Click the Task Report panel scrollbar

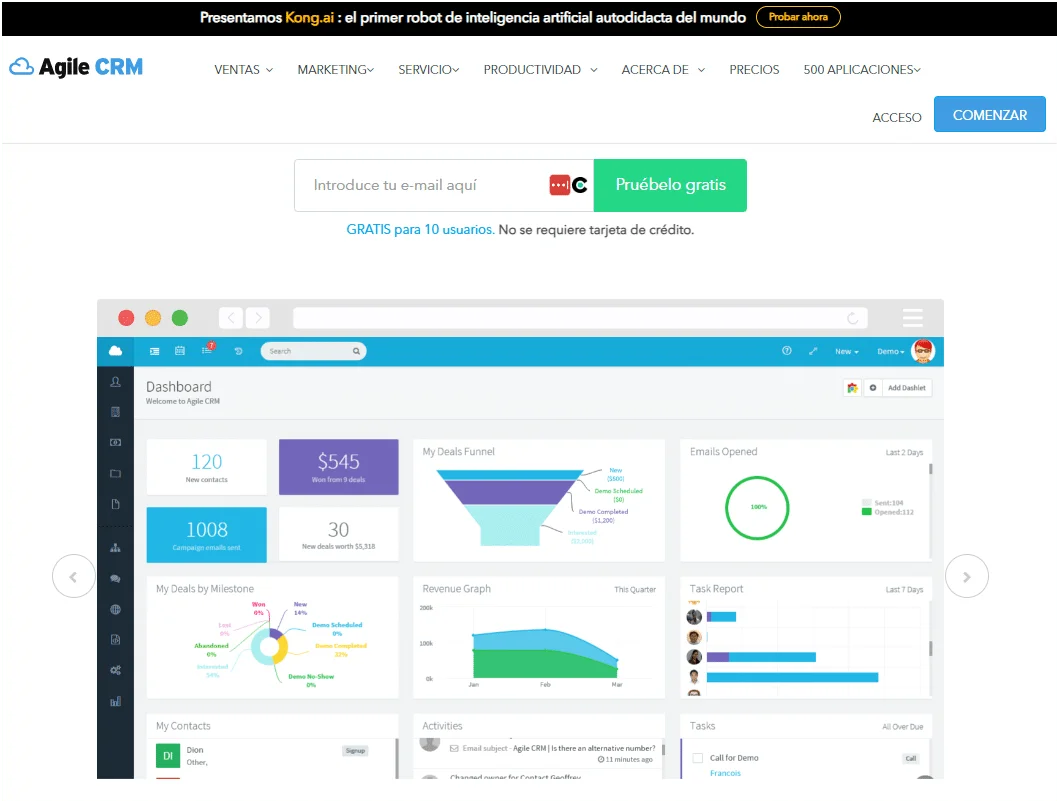930,648
